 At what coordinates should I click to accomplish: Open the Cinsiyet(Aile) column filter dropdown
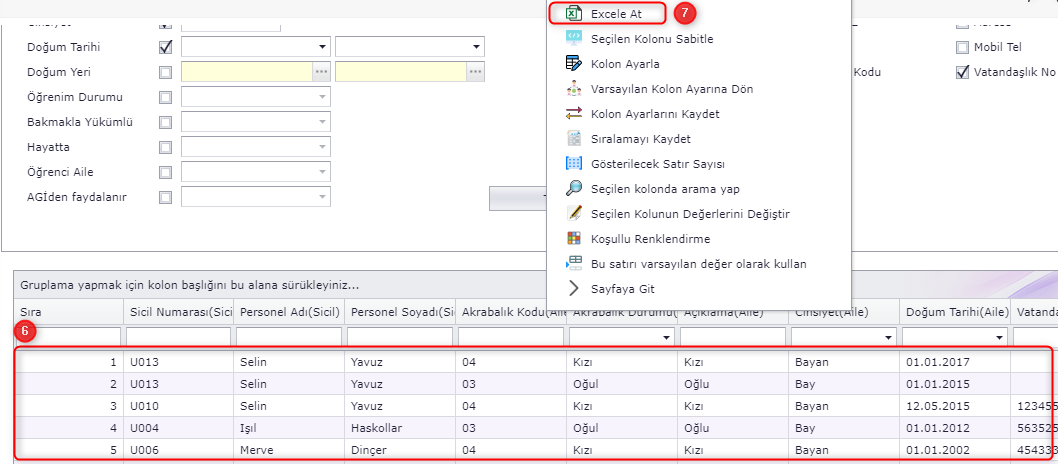(887, 338)
